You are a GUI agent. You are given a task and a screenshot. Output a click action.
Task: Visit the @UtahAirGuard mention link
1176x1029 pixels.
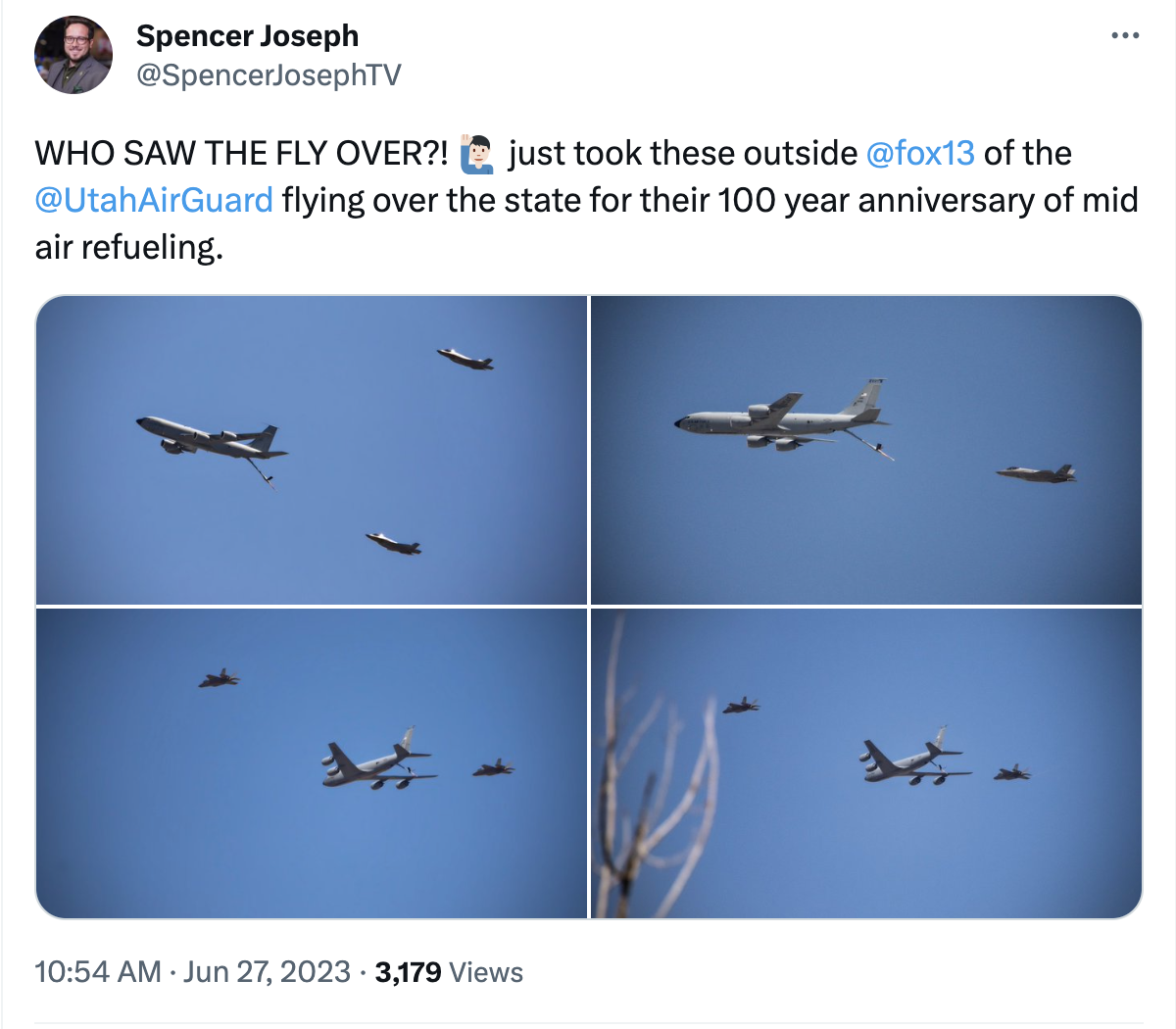coord(154,200)
